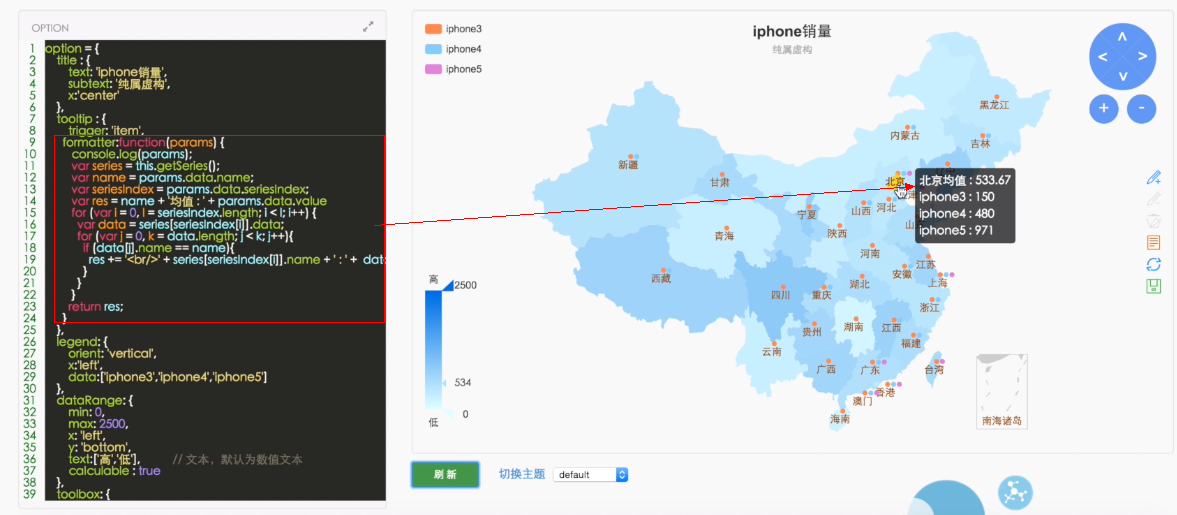Select 江苏 province on the map
Screen dimensions: 1177x515
point(926,264)
